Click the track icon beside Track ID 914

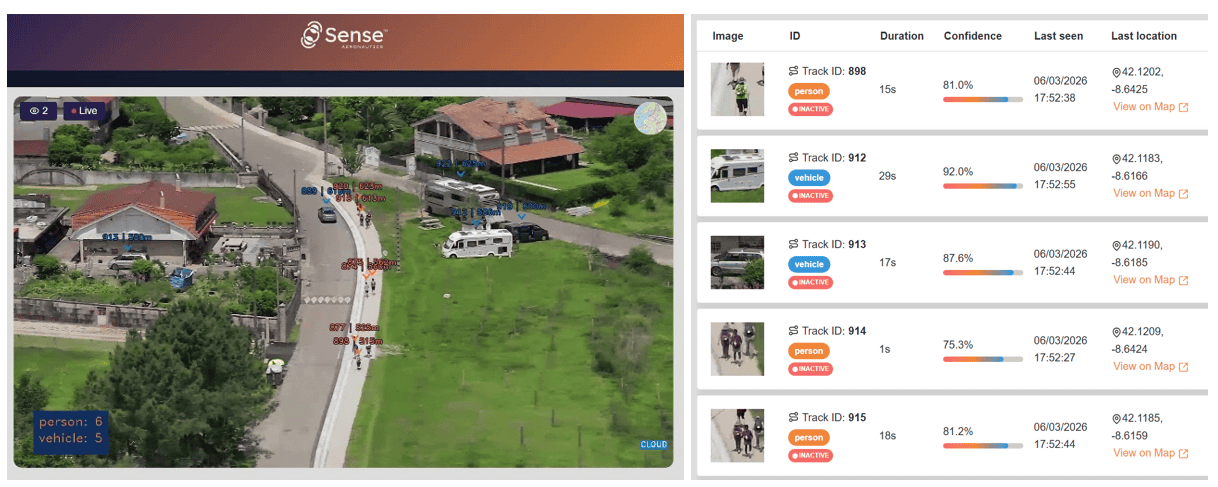click(794, 331)
